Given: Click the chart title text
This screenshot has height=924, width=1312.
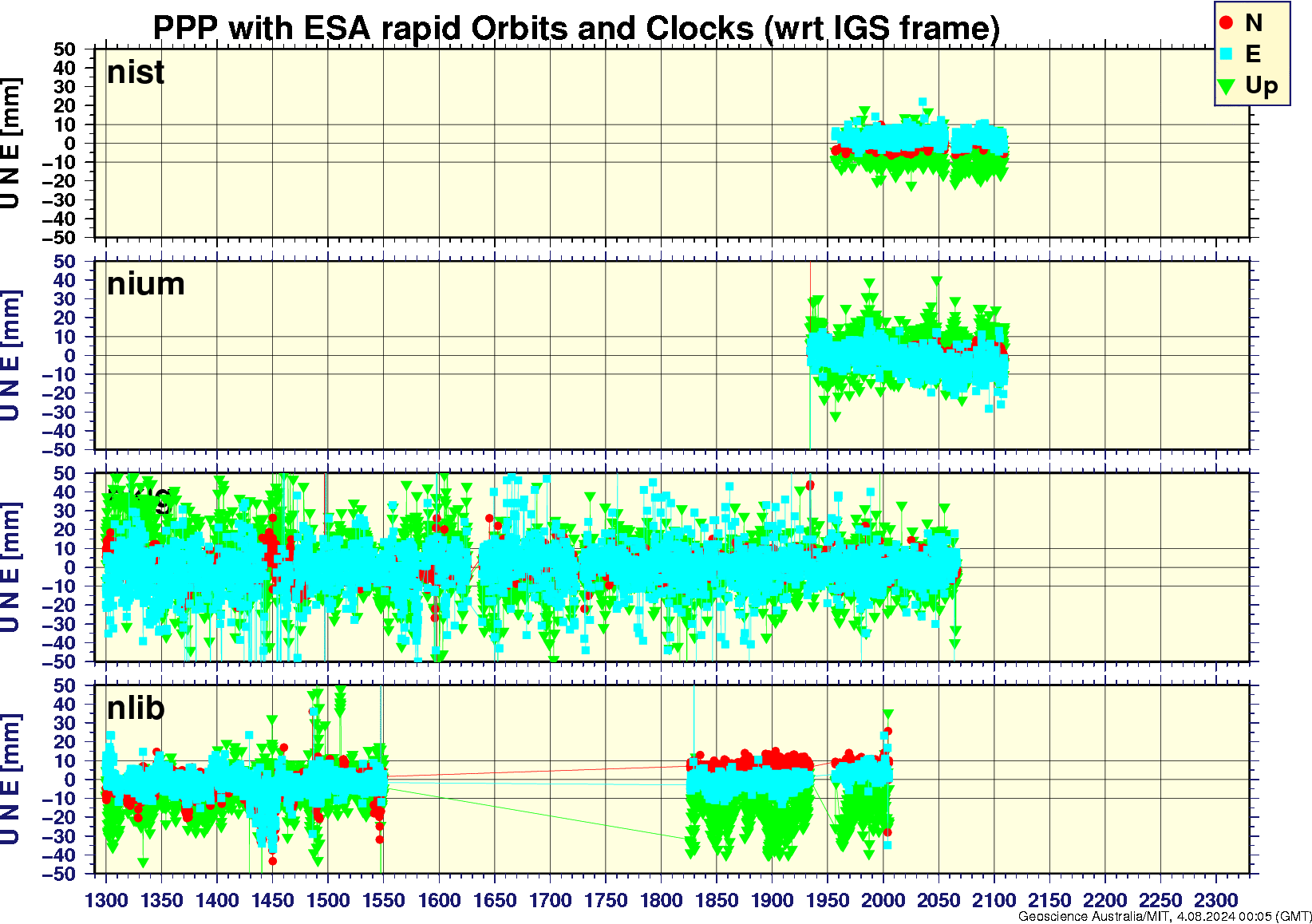Looking at the screenshot, I should tap(576, 29).
